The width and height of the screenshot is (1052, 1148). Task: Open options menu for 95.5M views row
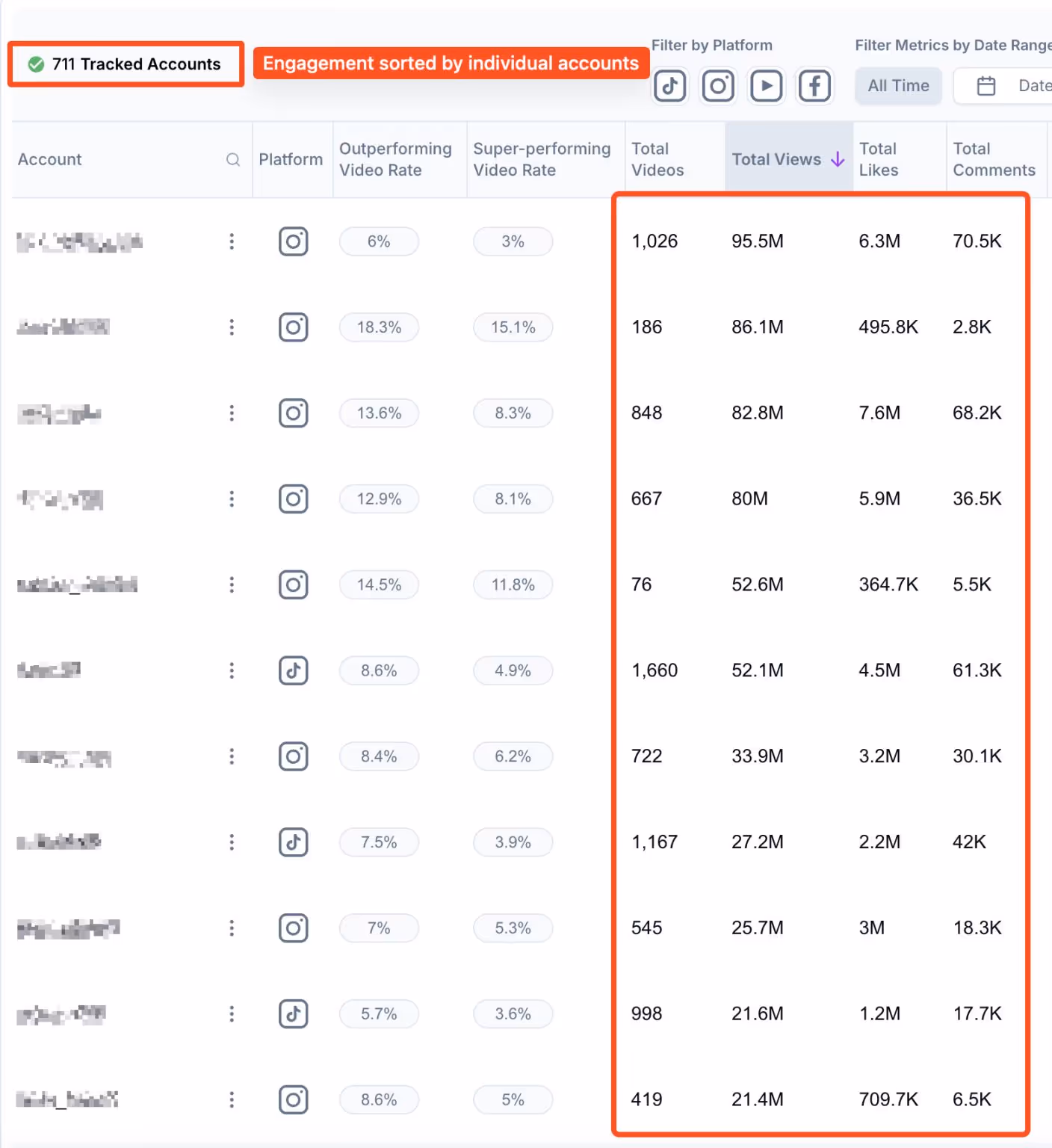(232, 241)
